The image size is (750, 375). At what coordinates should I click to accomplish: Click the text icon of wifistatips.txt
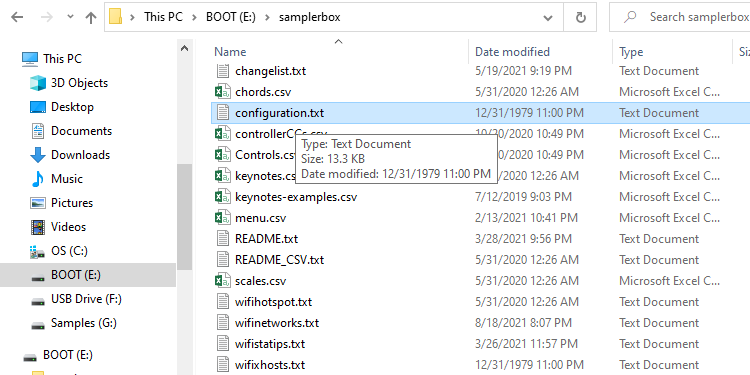click(222, 344)
